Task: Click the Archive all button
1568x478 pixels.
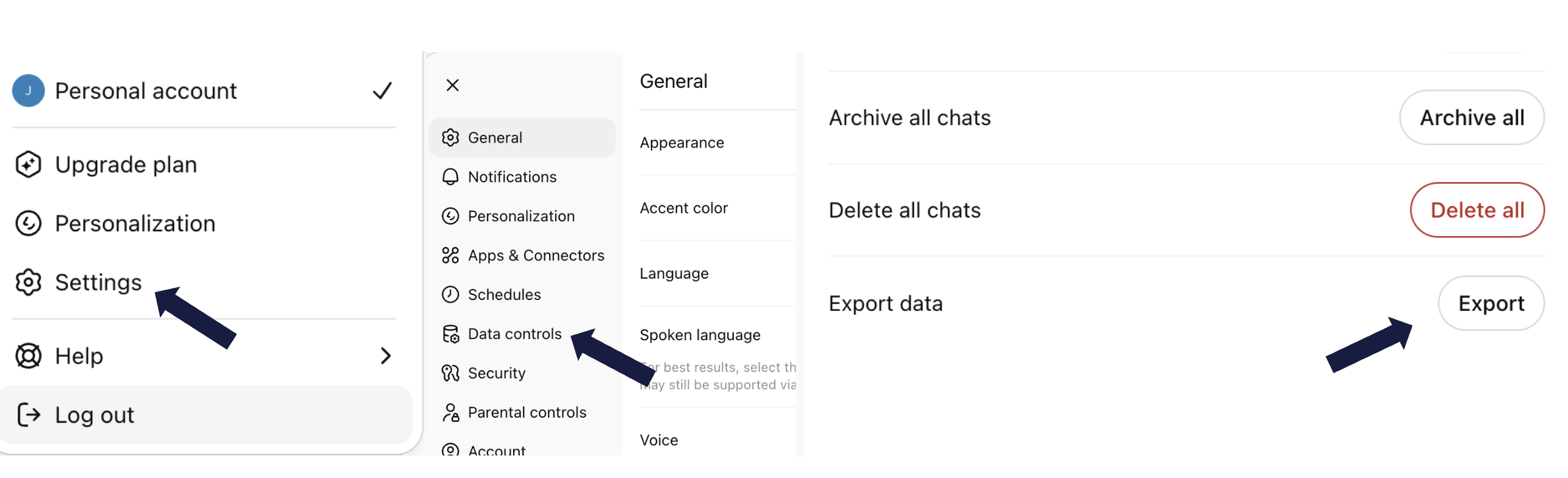Action: pos(1472,118)
